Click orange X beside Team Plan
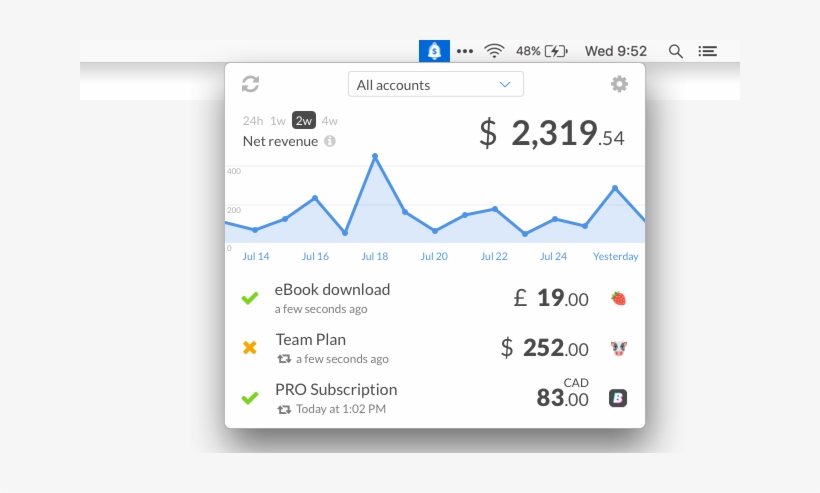Viewport: 820px width, 493px height. 250,348
